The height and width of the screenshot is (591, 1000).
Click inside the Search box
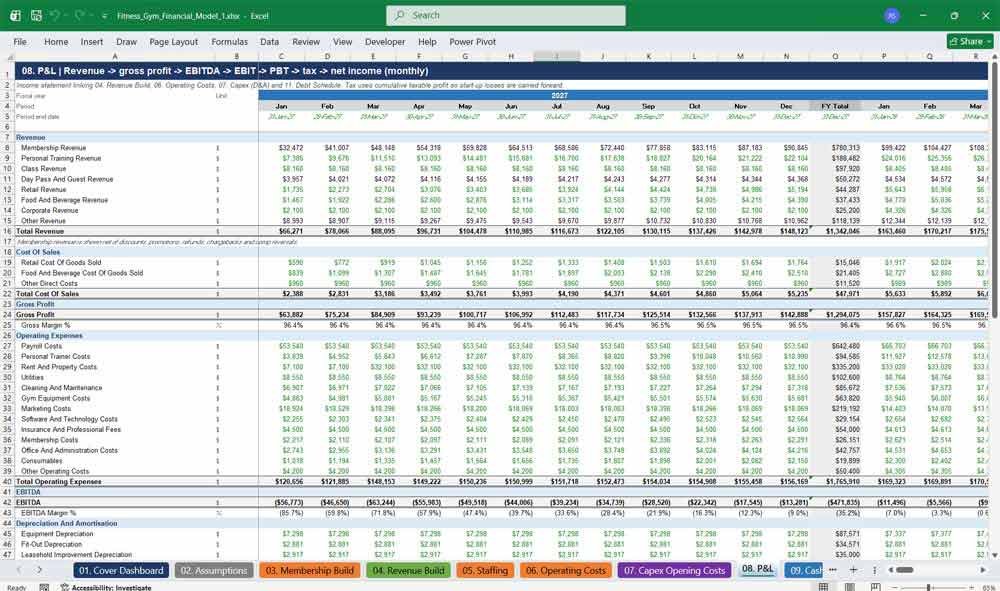506,15
